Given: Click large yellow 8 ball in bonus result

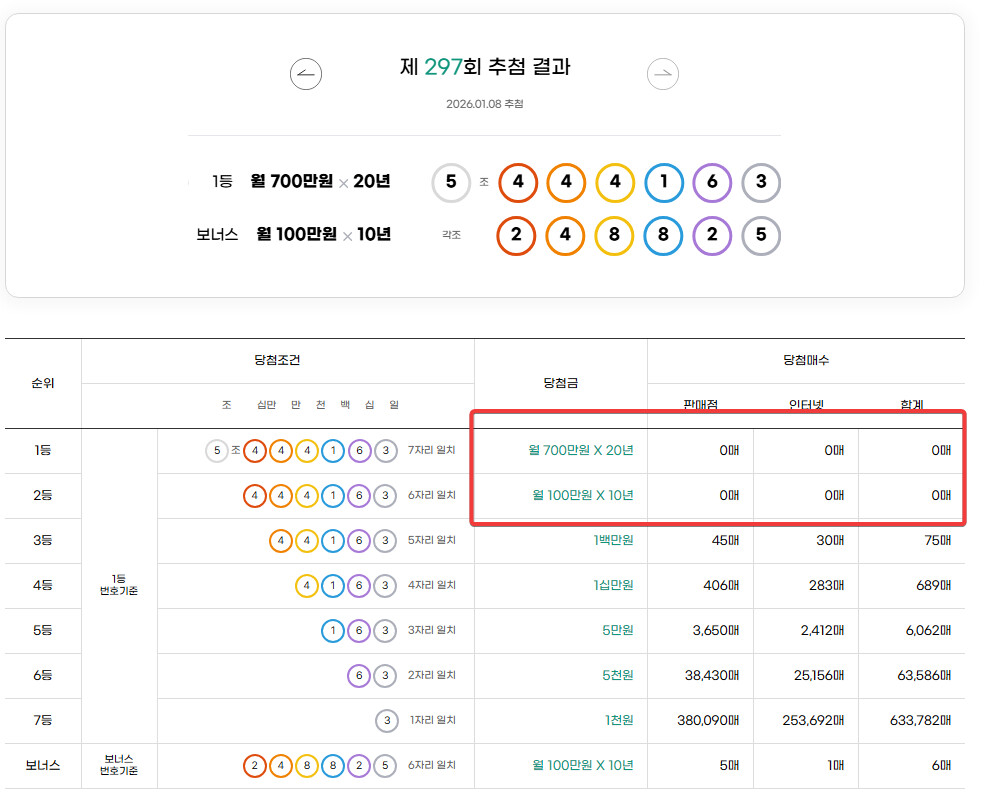Looking at the screenshot, I should pyautogui.click(x=614, y=235).
